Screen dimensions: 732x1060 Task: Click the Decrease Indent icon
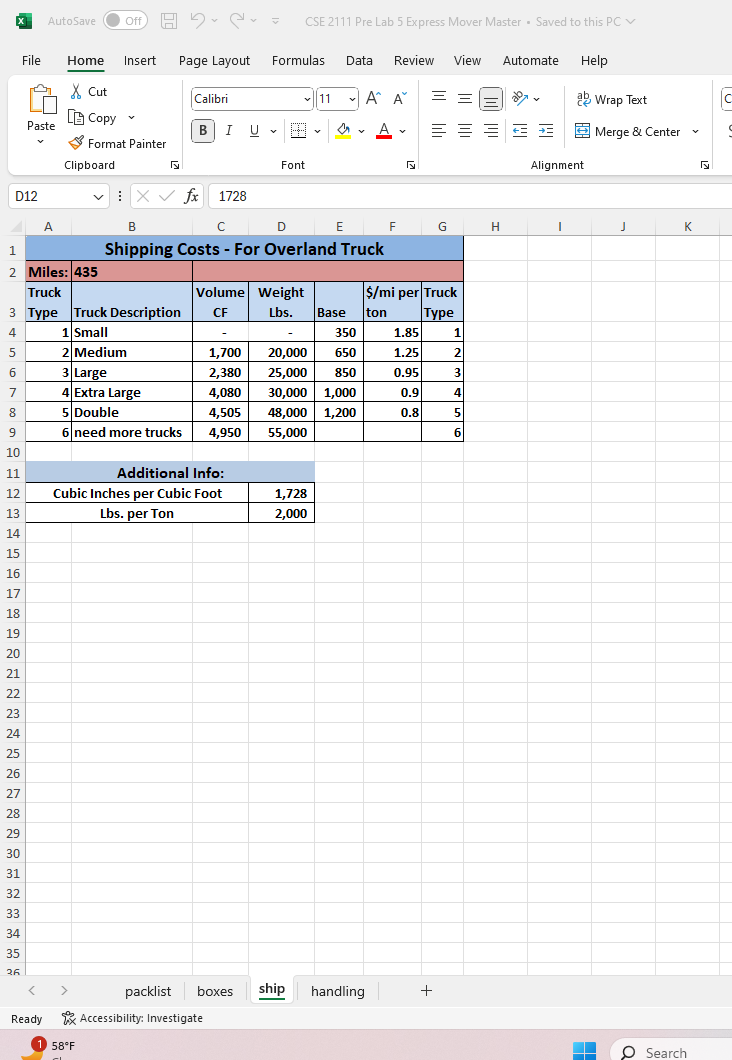pos(520,130)
